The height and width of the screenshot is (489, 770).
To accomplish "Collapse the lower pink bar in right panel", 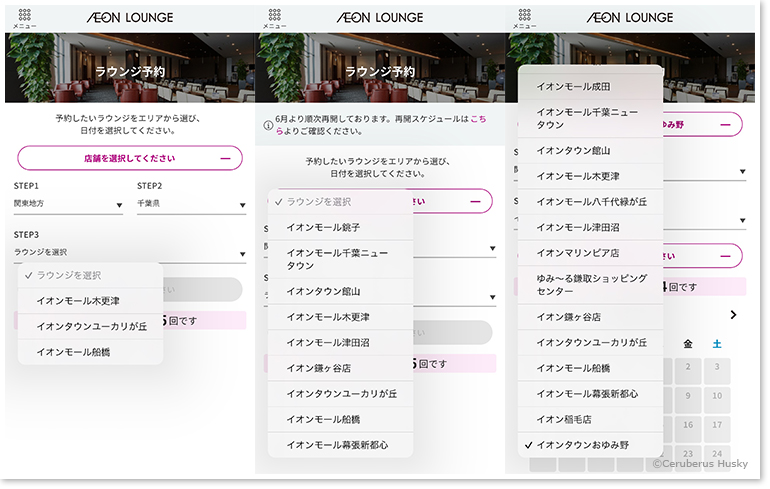I will pyautogui.click(x=725, y=256).
